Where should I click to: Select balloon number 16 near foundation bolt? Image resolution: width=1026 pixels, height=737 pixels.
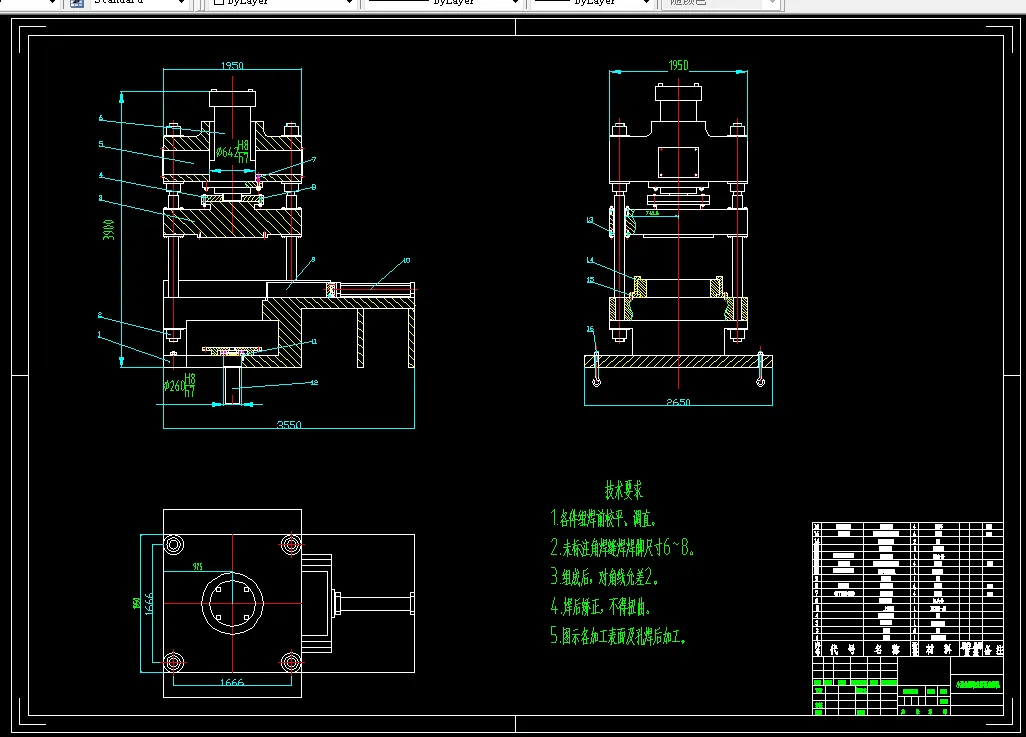590,329
